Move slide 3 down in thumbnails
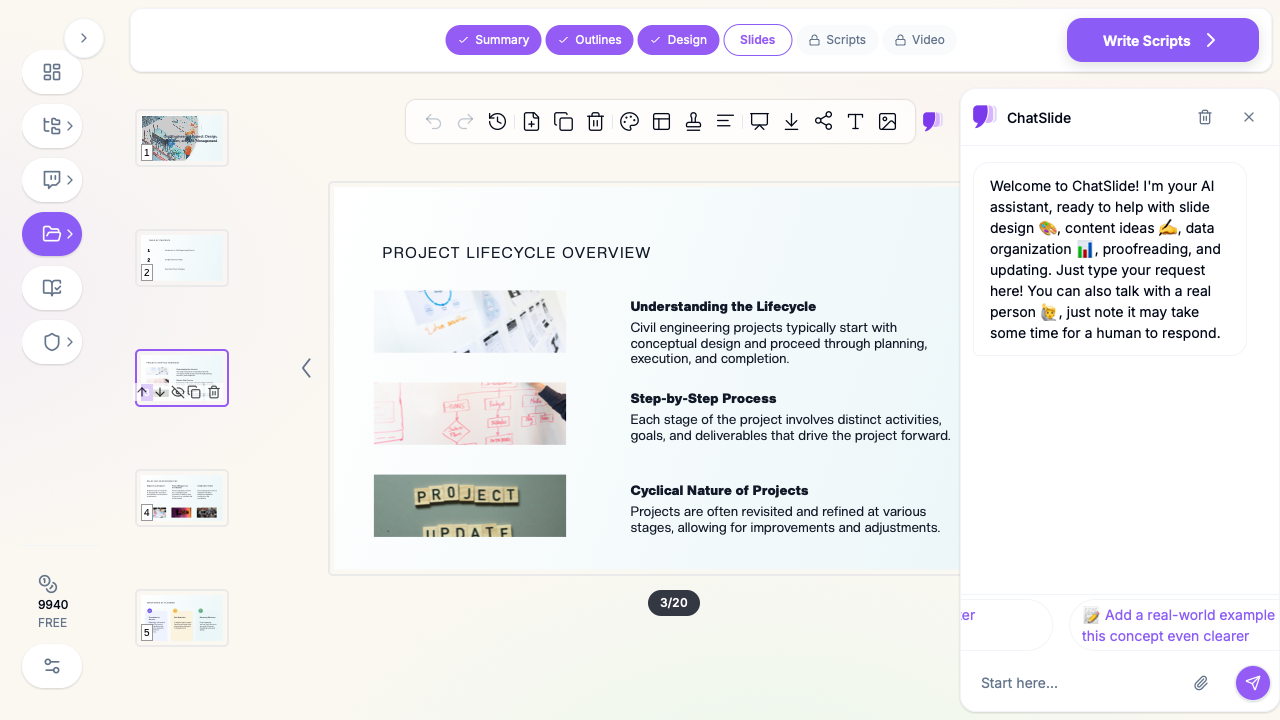The height and width of the screenshot is (720, 1280). pyautogui.click(x=160, y=392)
